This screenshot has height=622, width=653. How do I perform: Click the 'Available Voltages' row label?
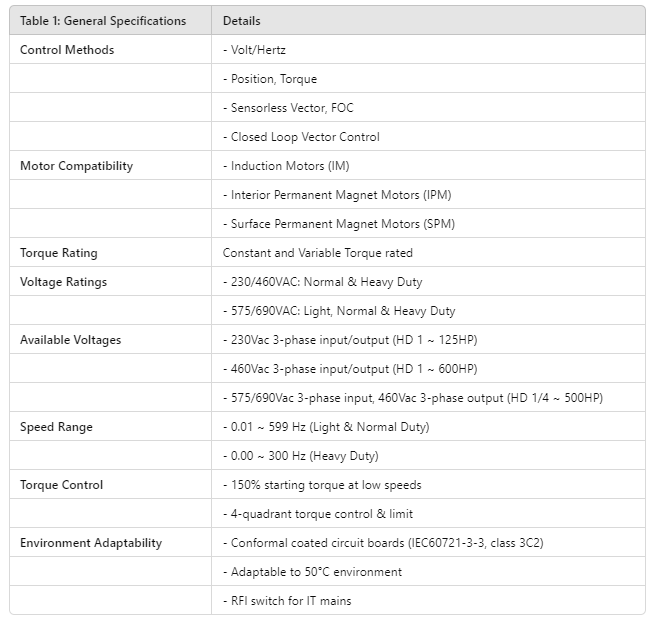[x=70, y=340]
